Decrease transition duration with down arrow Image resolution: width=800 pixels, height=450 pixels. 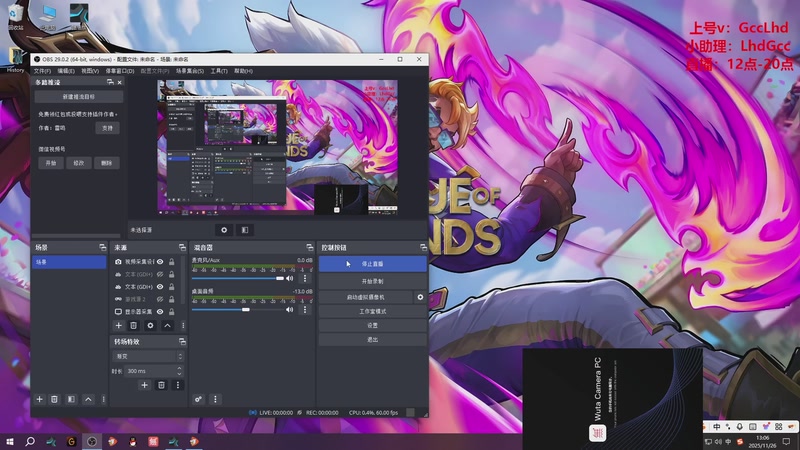coord(179,374)
